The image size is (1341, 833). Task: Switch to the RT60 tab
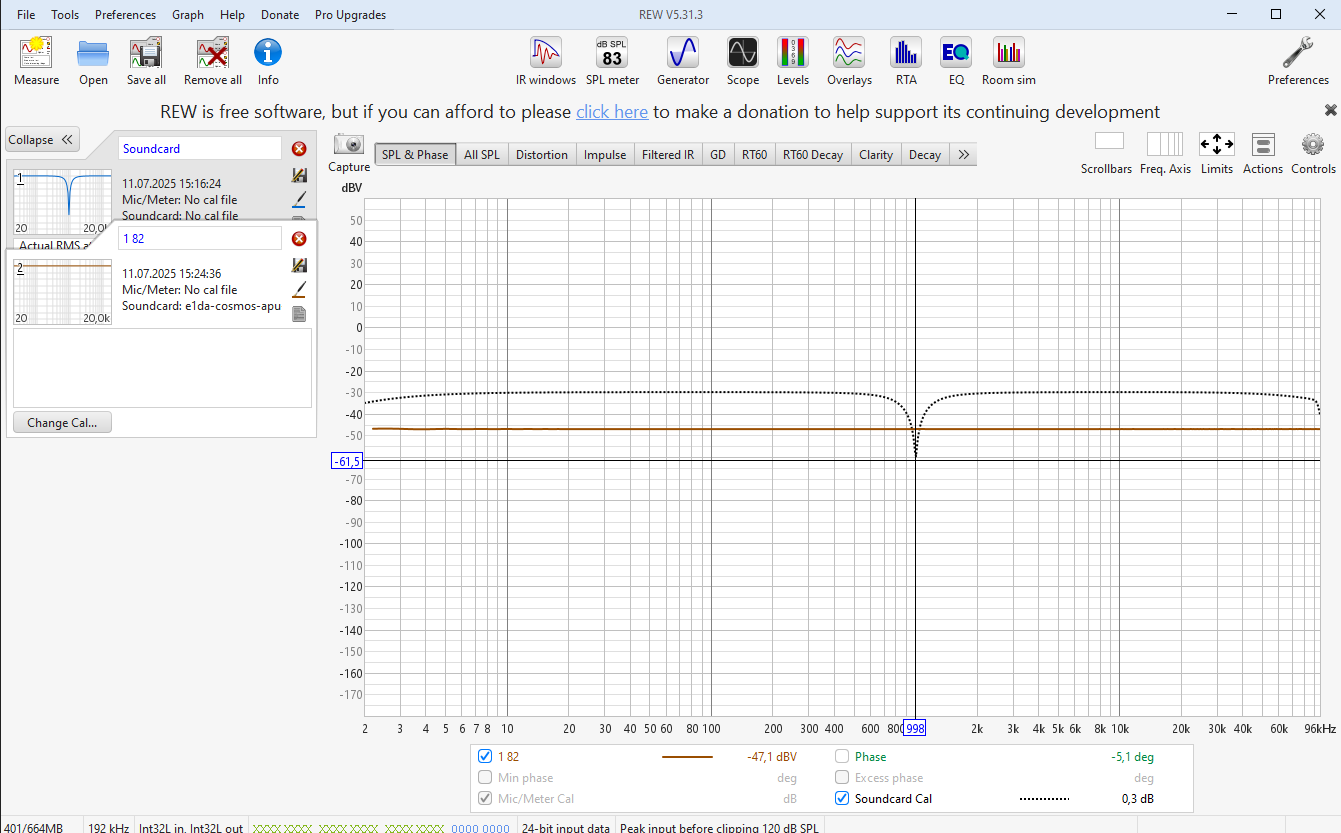pyautogui.click(x=755, y=155)
